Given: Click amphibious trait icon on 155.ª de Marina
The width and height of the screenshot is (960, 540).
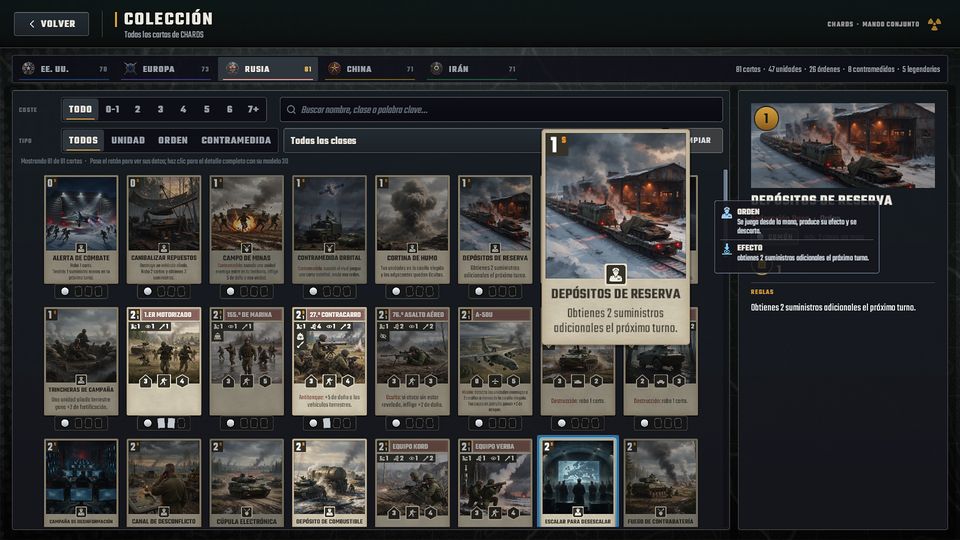Looking at the screenshot, I should tap(218, 336).
